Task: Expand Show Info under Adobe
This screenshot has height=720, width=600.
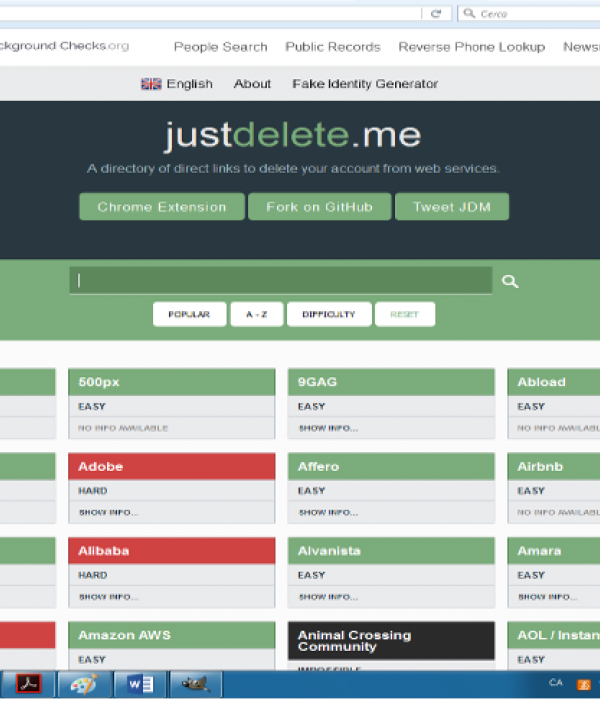Action: (109, 513)
